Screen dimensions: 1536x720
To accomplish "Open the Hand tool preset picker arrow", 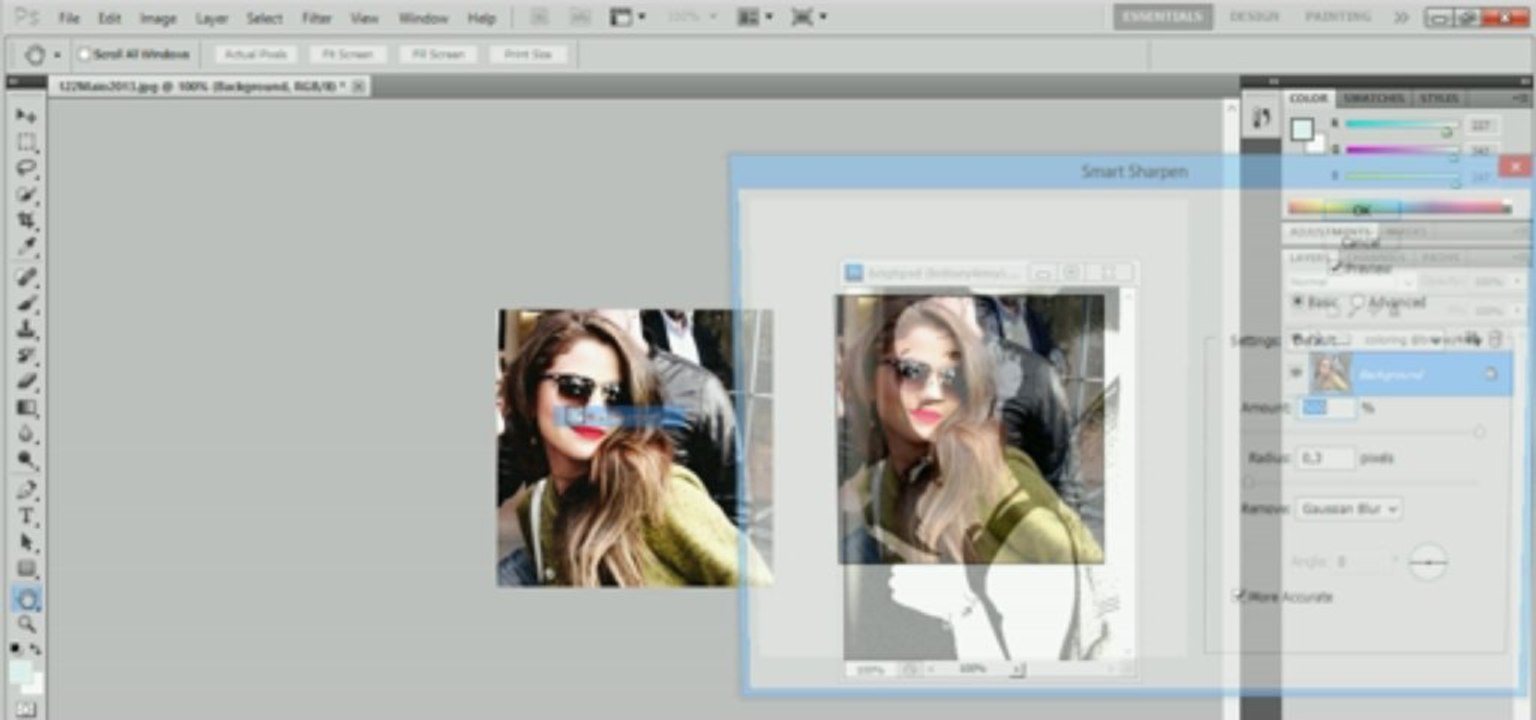I will tap(58, 55).
